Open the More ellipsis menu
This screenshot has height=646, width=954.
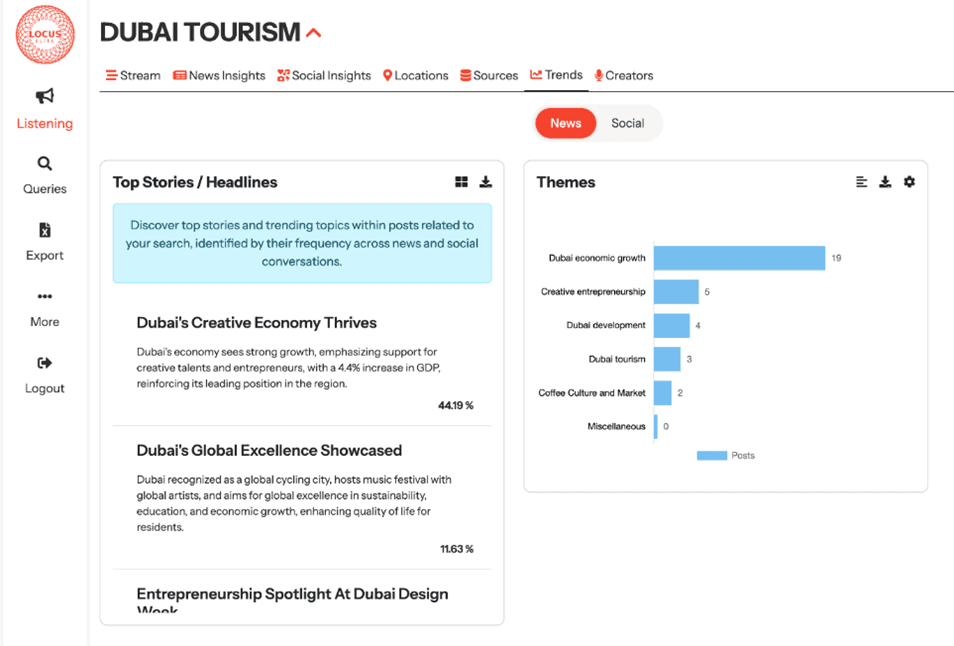[44, 297]
